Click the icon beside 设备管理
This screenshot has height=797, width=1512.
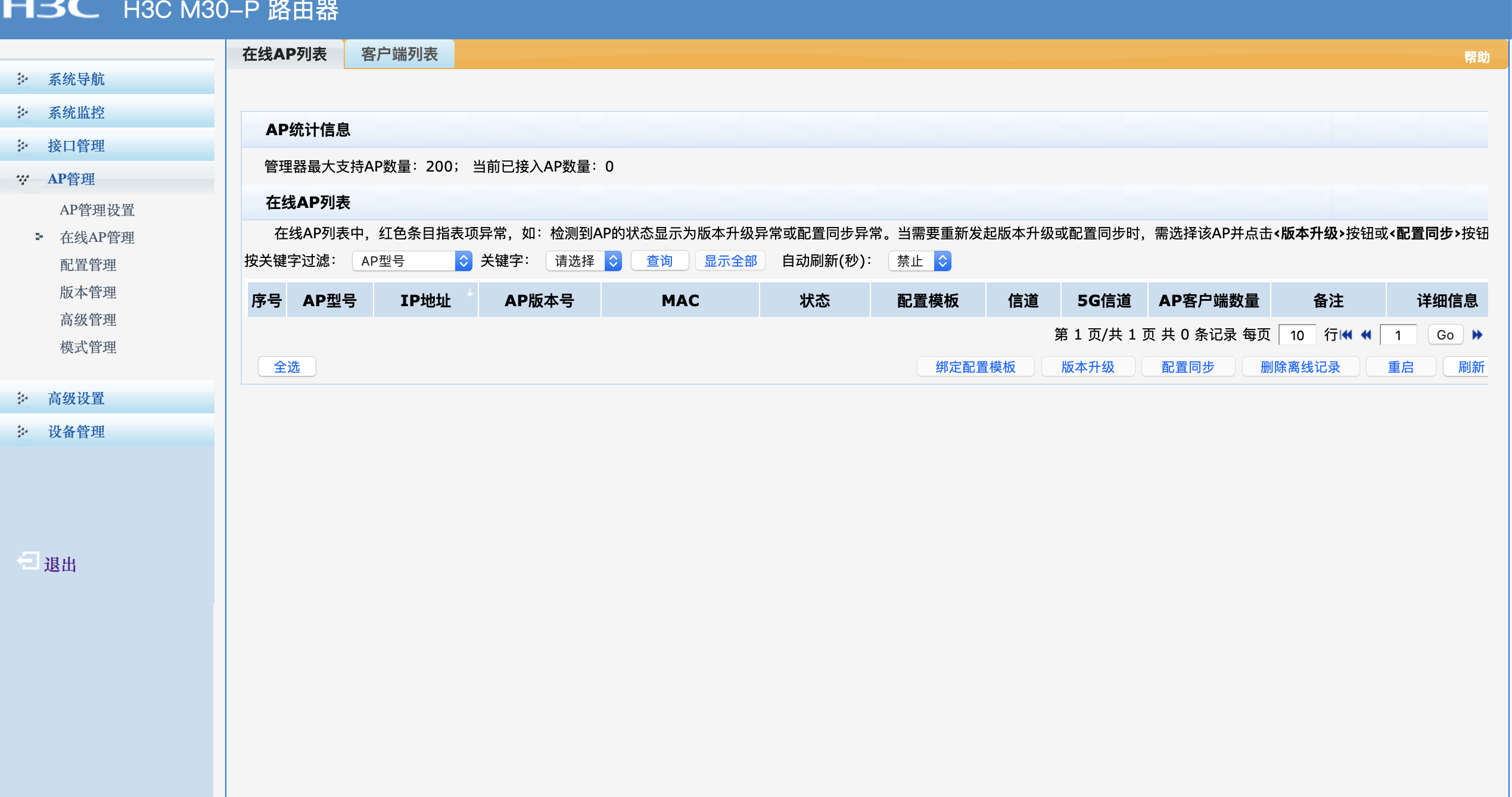tap(23, 432)
